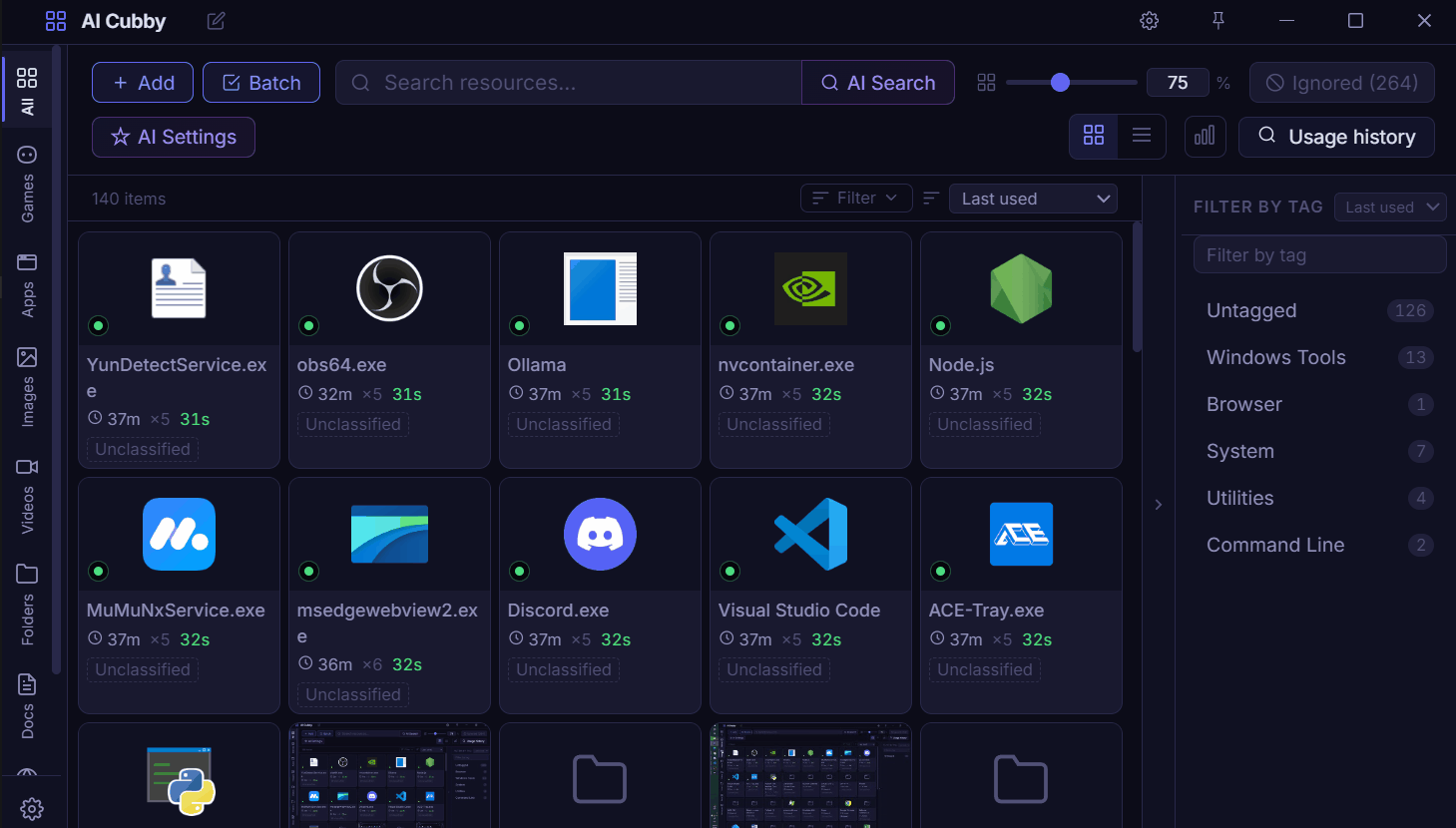This screenshot has width=1456, height=828.
Task: Click Unclassified tag on obs64.exe card
Action: 353,424
